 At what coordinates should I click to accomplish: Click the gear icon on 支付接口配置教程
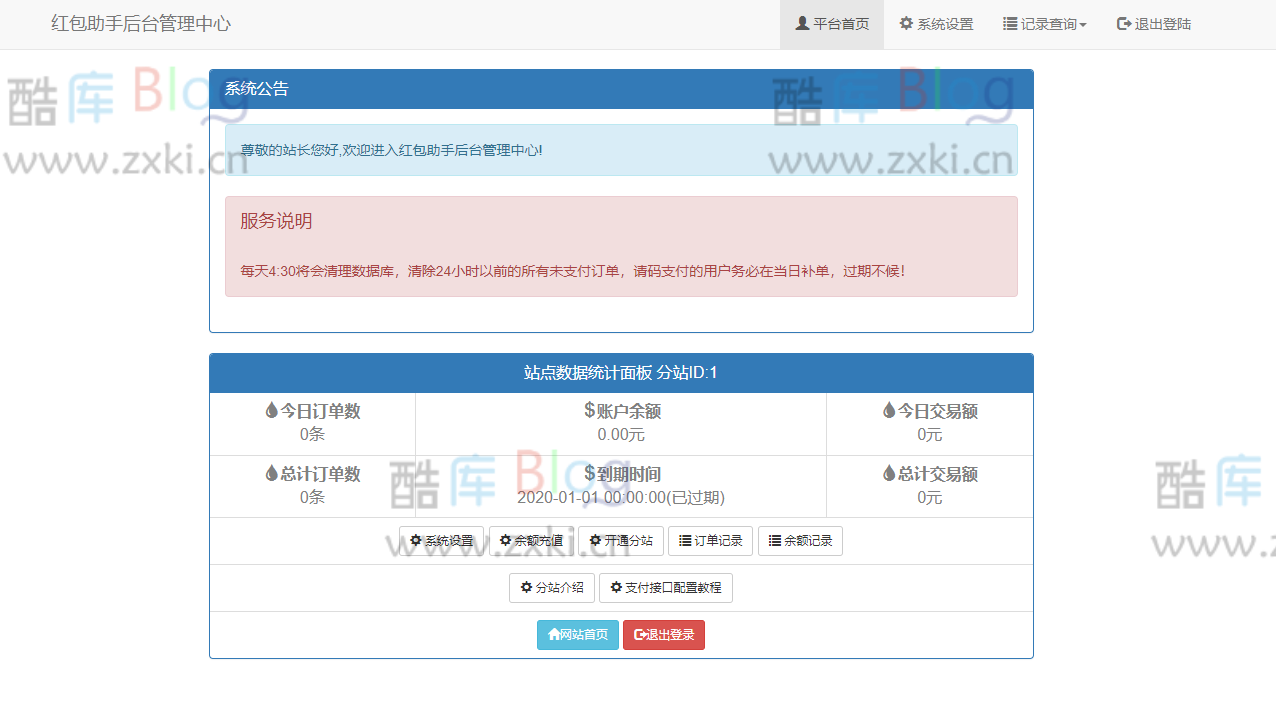615,587
